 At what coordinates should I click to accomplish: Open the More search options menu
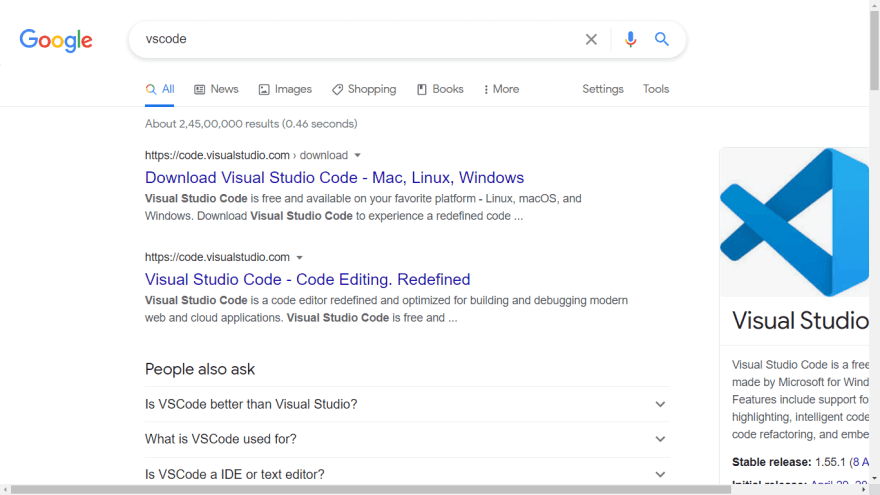(501, 89)
